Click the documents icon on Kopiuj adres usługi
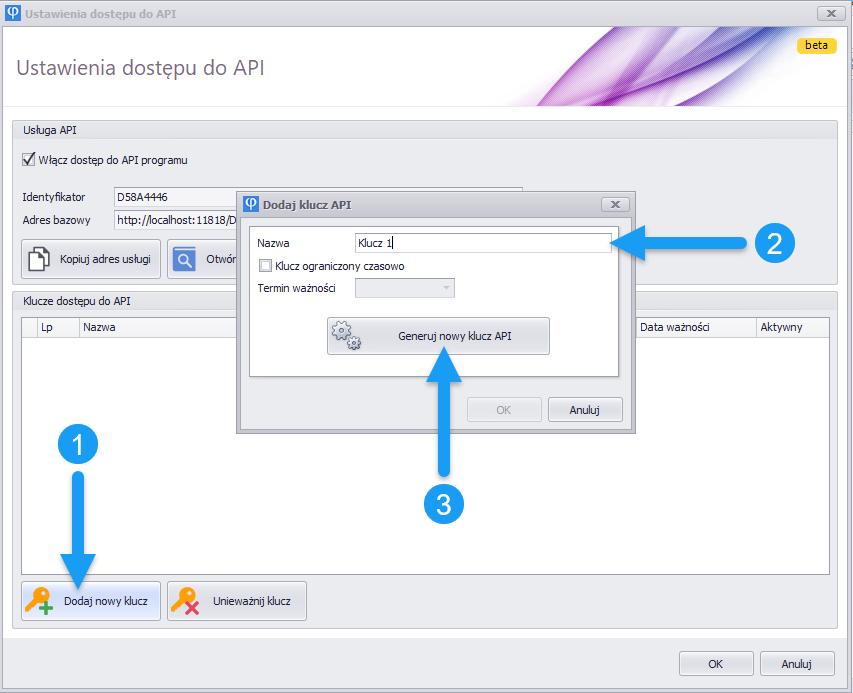The width and height of the screenshot is (853, 693). pos(38,259)
